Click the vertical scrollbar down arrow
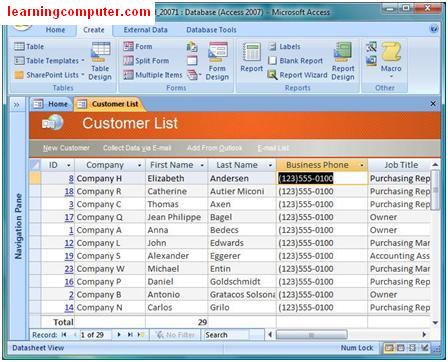448x362 pixels. (x=435, y=322)
